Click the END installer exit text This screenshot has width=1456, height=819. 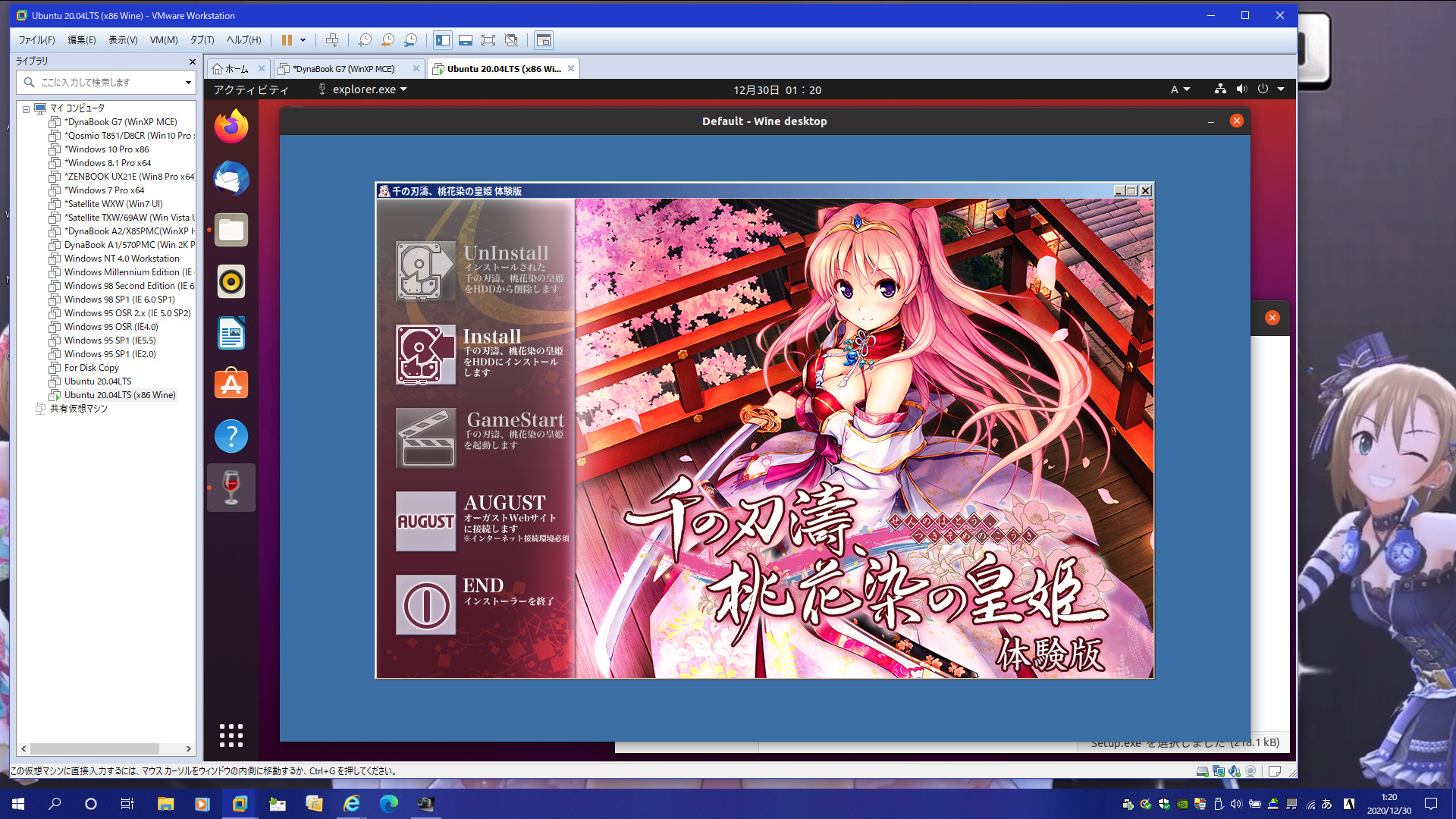[509, 601]
